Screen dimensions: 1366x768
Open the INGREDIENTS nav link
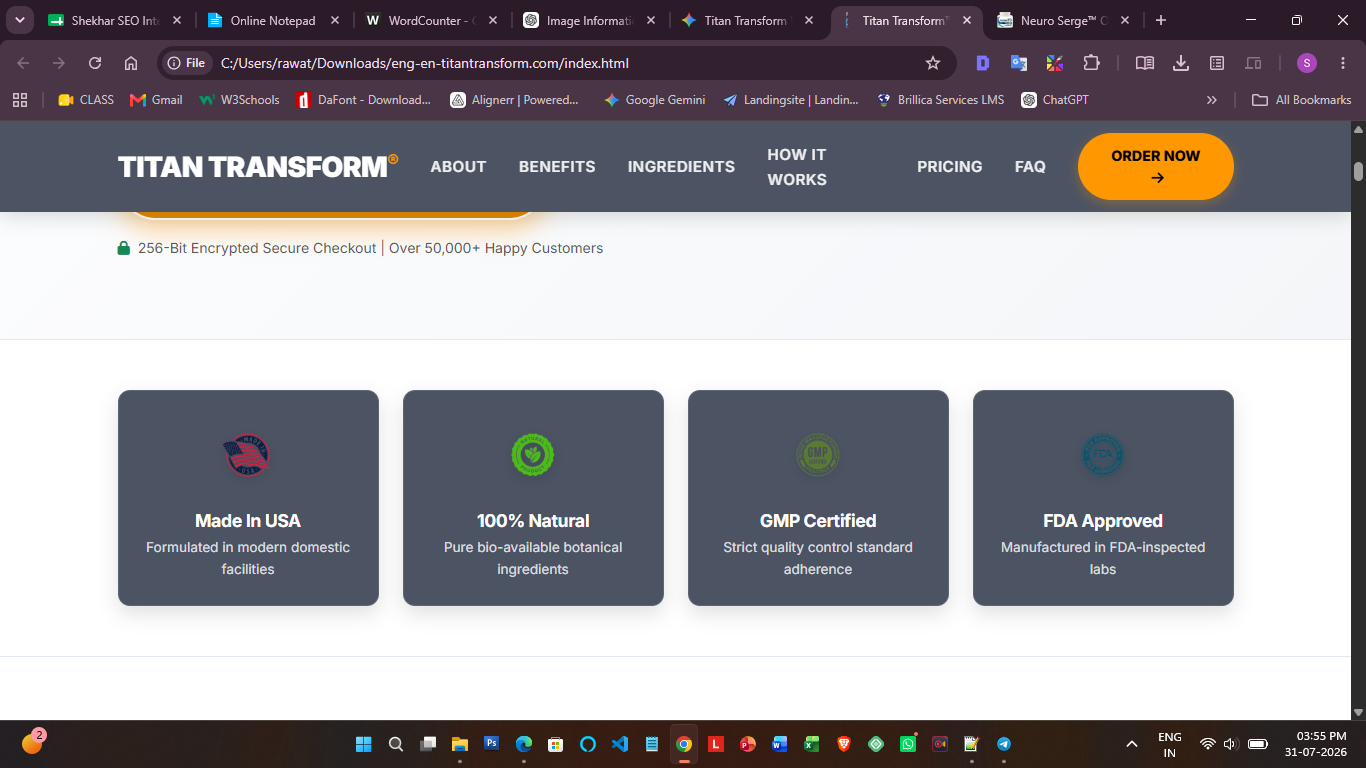681,167
